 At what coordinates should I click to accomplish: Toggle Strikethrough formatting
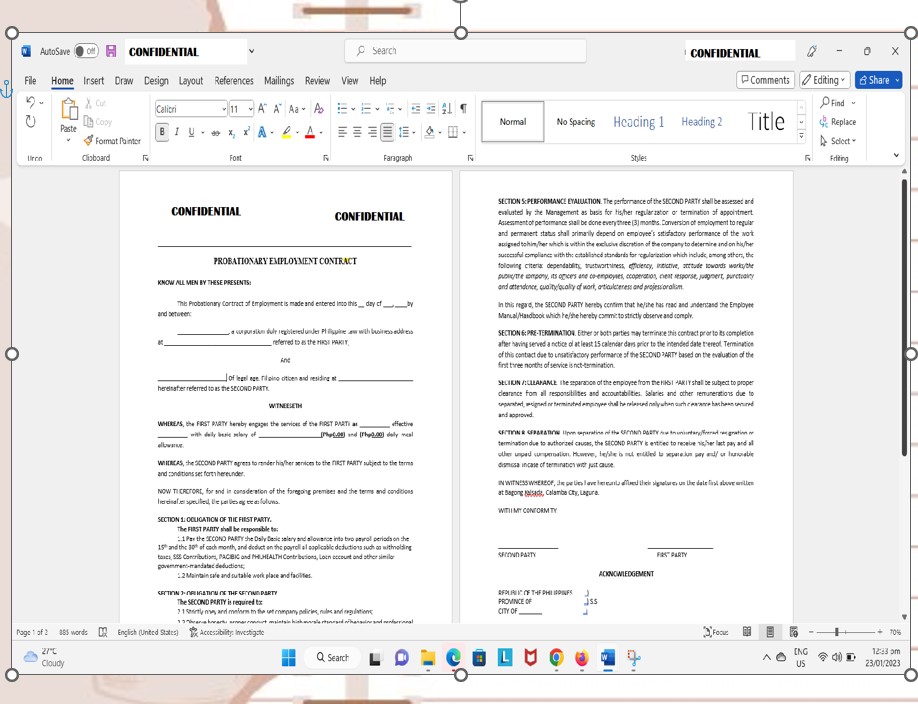215,133
